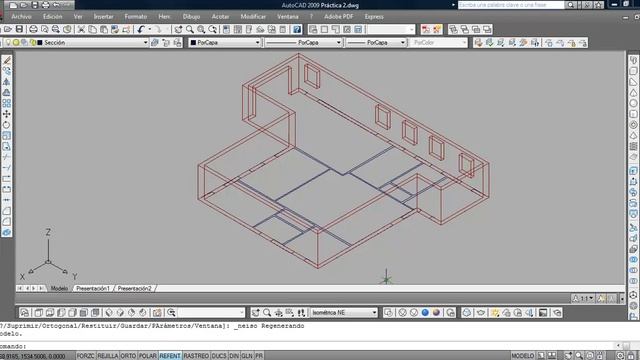
Task: Open the Dibujo menu
Action: 191,17
